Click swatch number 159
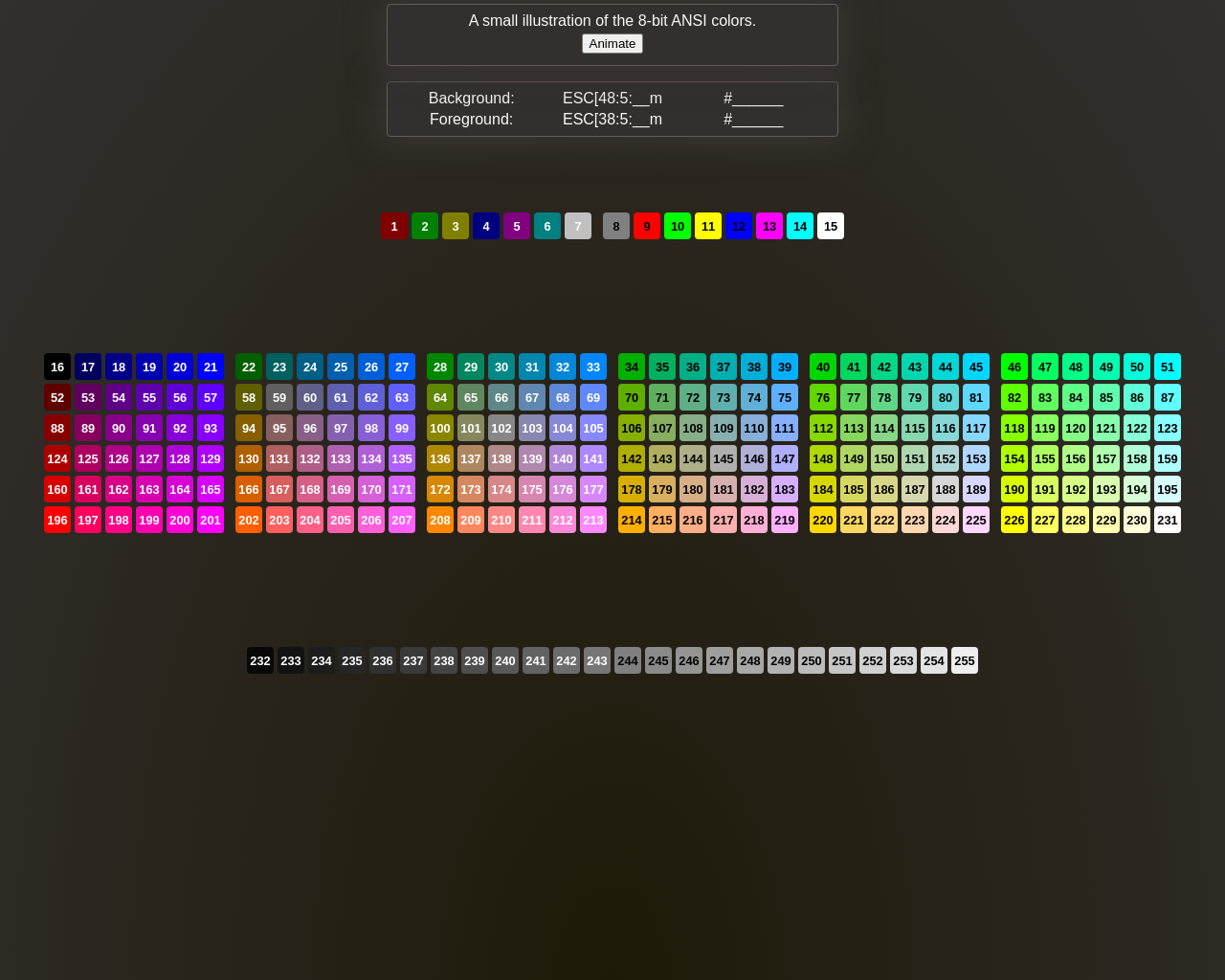 pos(1168,458)
